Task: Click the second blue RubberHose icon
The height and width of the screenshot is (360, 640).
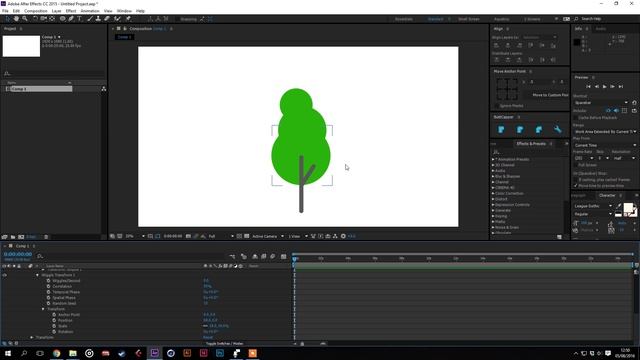Action: (x=520, y=130)
